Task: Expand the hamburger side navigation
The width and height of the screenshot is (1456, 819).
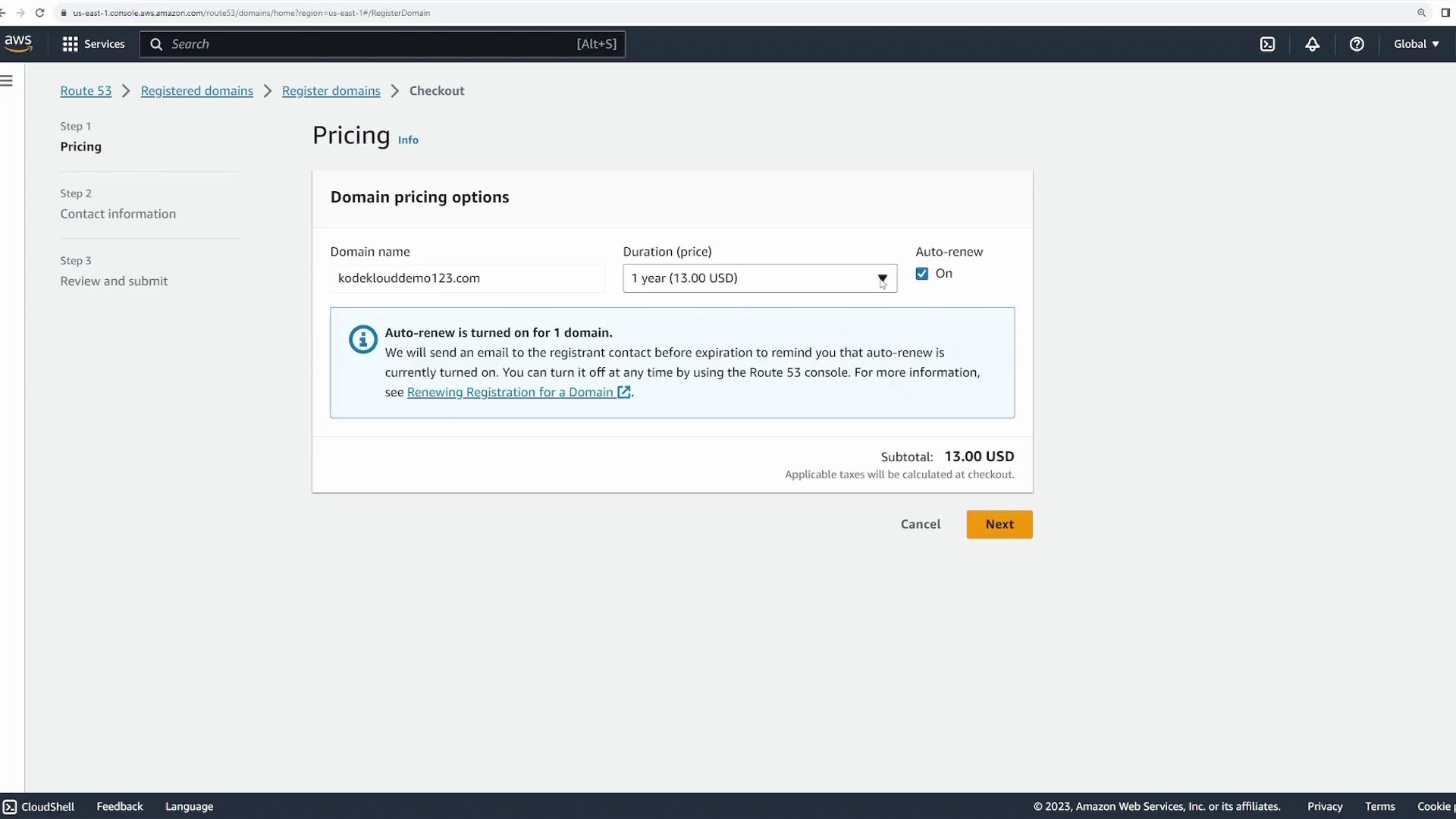Action: (7, 80)
